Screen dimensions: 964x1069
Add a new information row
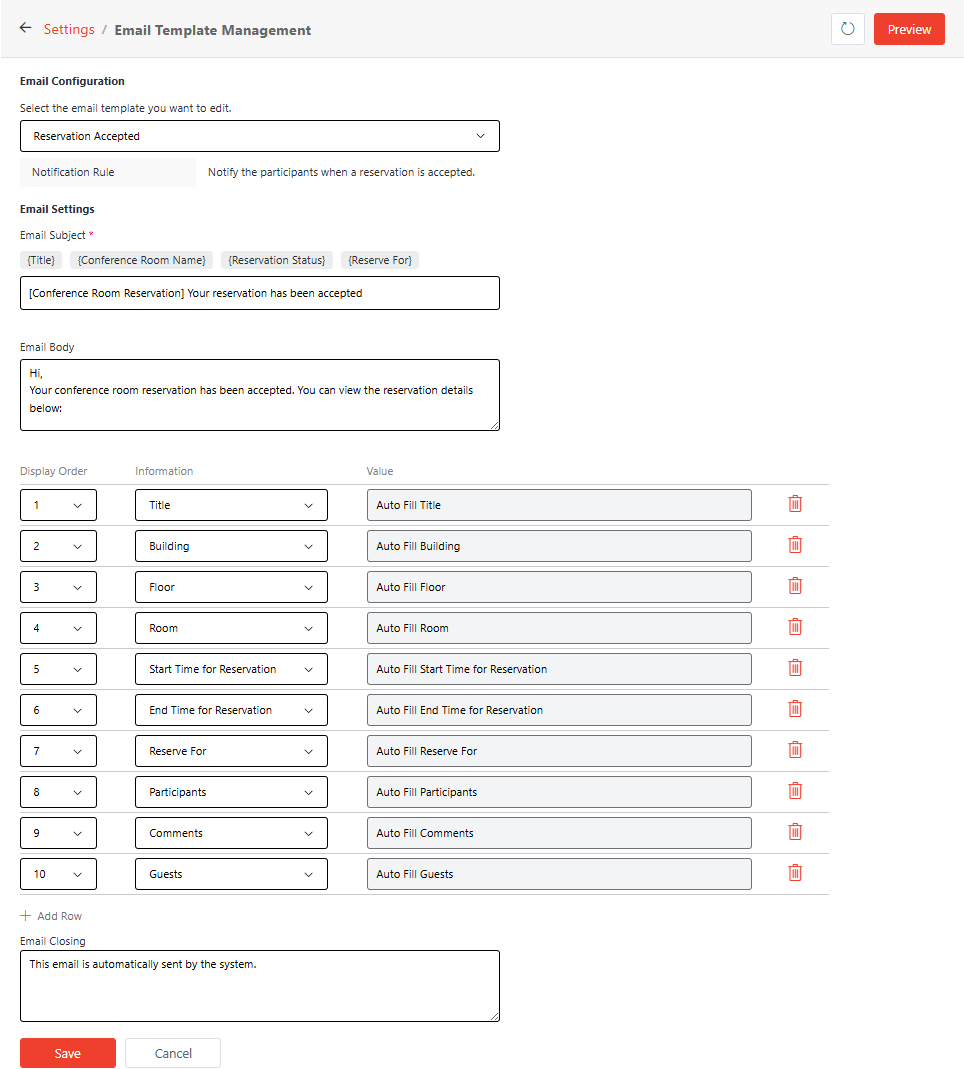(51, 915)
